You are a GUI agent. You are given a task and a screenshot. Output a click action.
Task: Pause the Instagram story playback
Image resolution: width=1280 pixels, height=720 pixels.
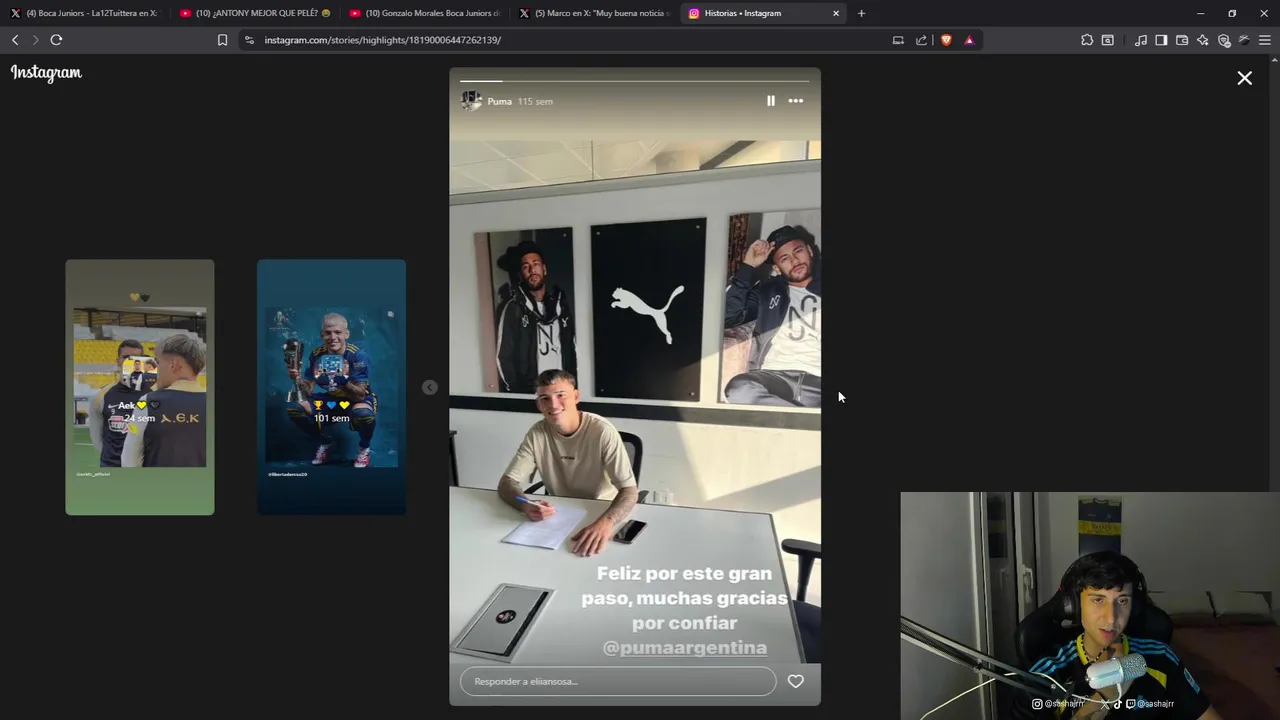[x=770, y=101]
